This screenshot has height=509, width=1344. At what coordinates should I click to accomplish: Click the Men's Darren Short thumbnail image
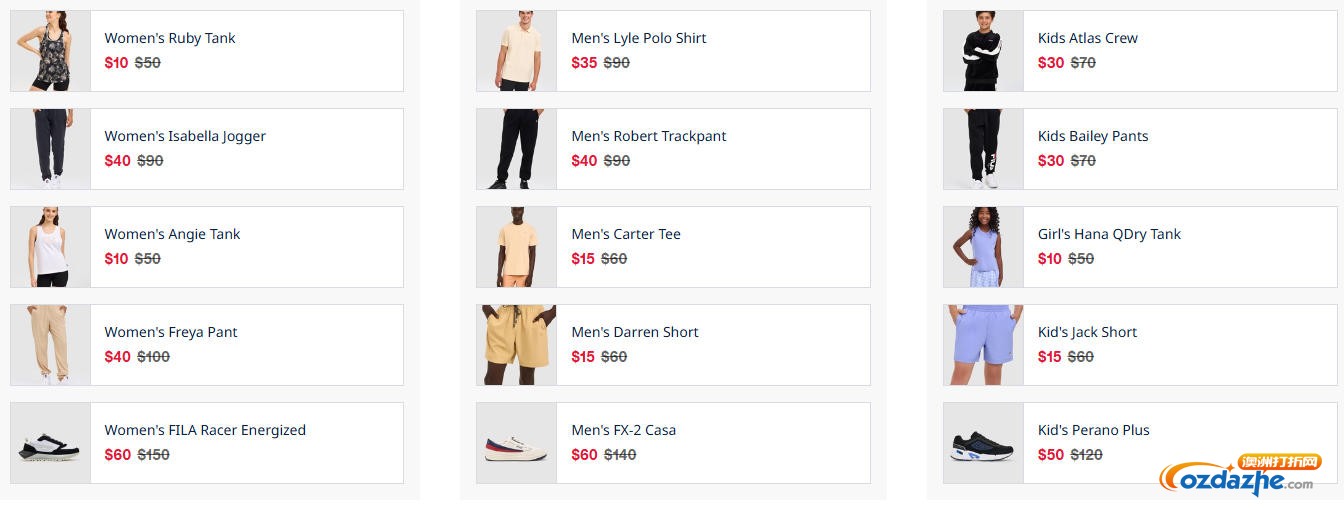(516, 345)
